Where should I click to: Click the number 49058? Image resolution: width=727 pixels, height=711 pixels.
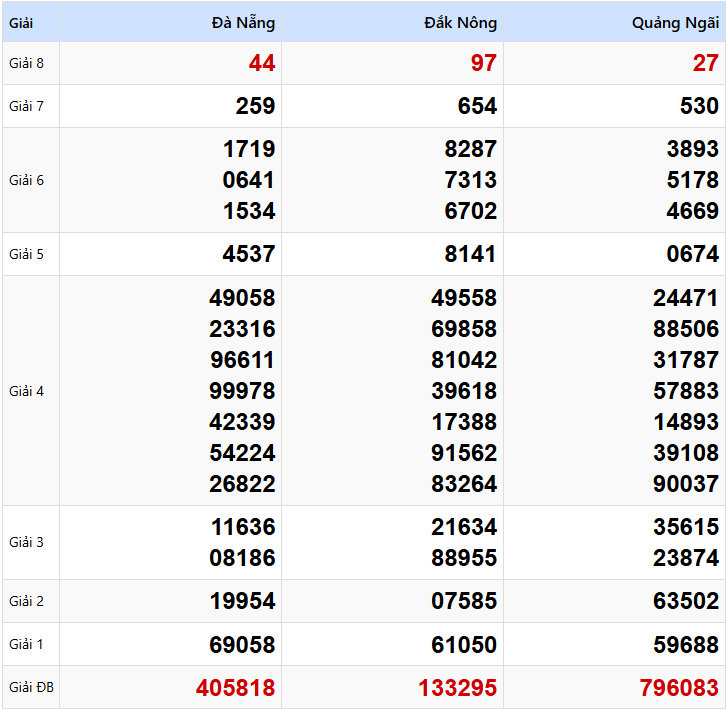[242, 298]
